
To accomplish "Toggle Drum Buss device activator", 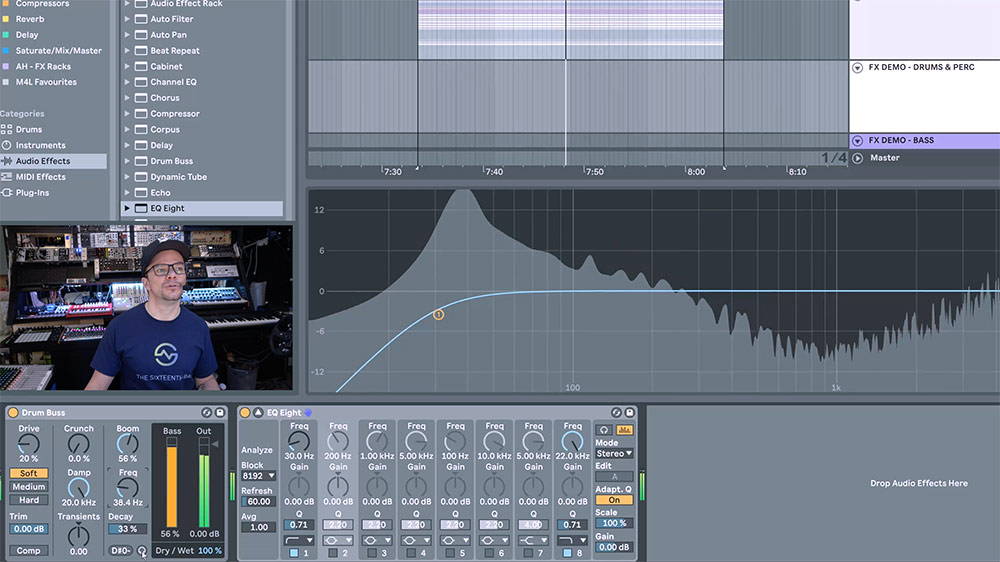I will [13, 413].
